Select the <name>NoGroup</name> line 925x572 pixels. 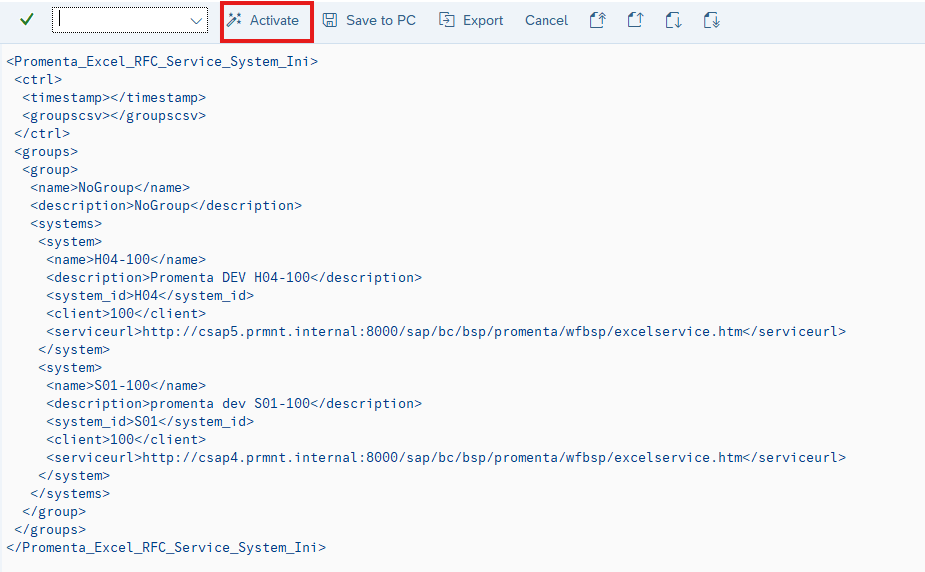(110, 188)
